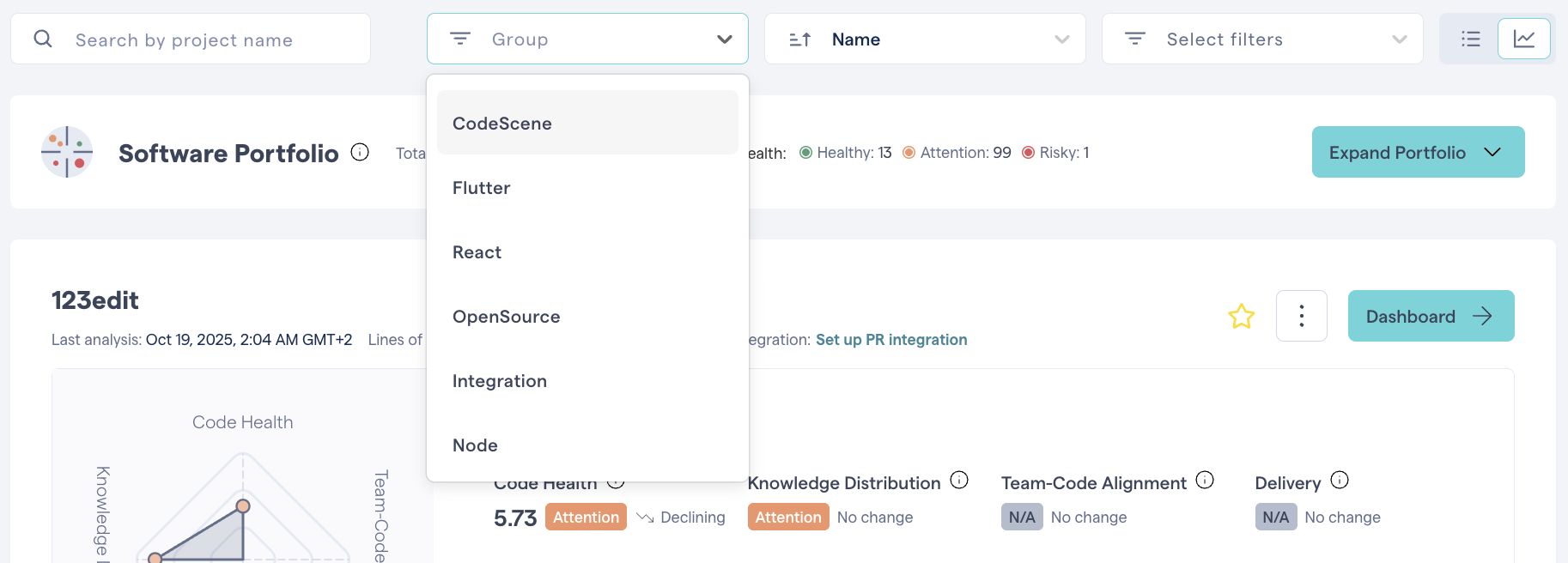The height and width of the screenshot is (563, 1568).
Task: Pick Node in the group list
Action: [x=587, y=445]
